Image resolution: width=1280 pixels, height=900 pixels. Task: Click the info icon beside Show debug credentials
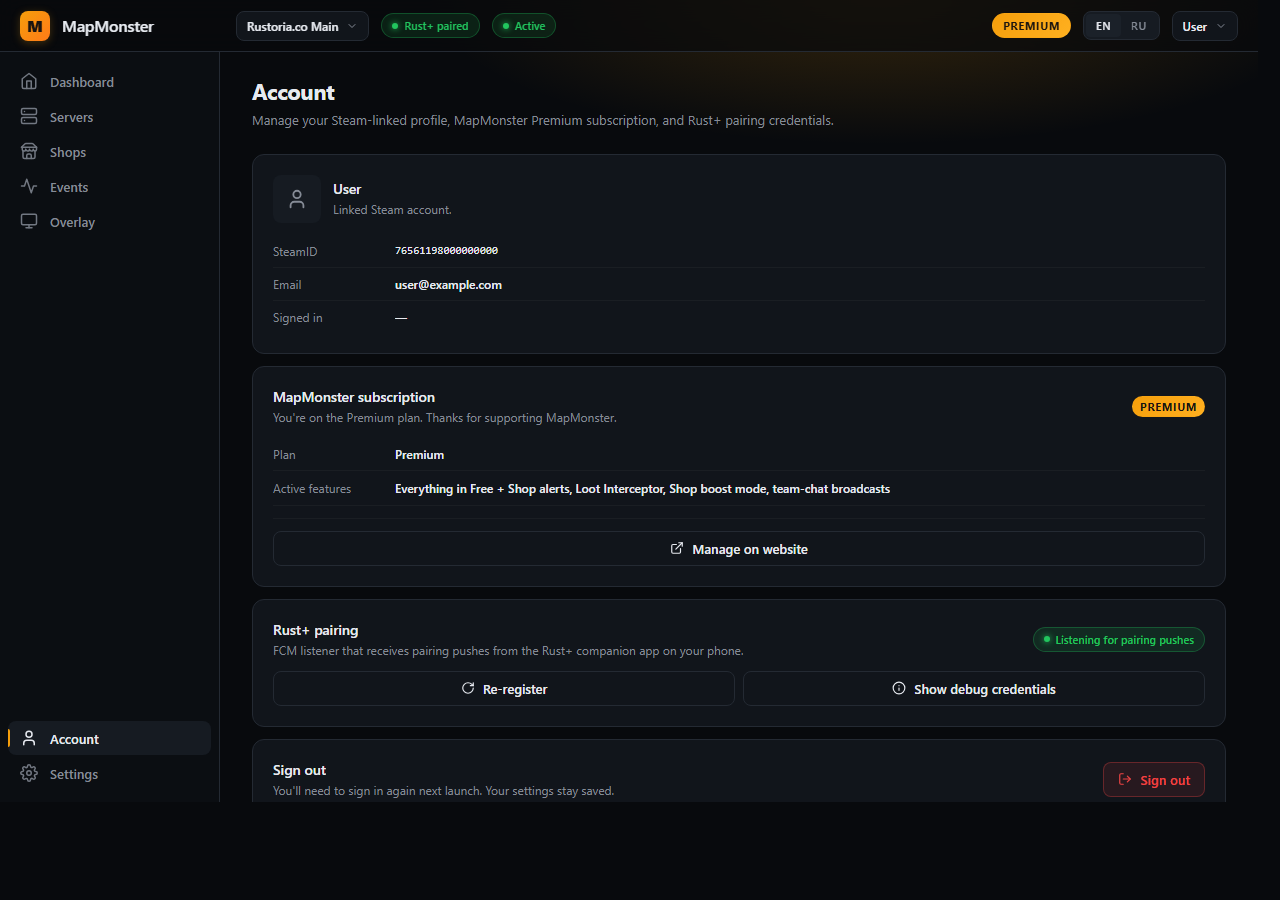[x=898, y=688]
